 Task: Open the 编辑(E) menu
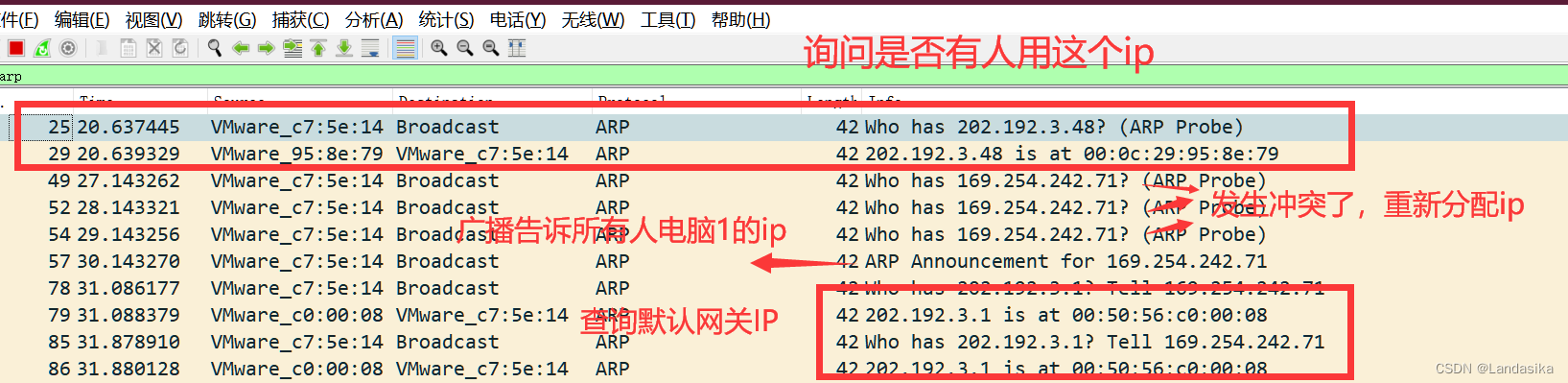click(82, 19)
